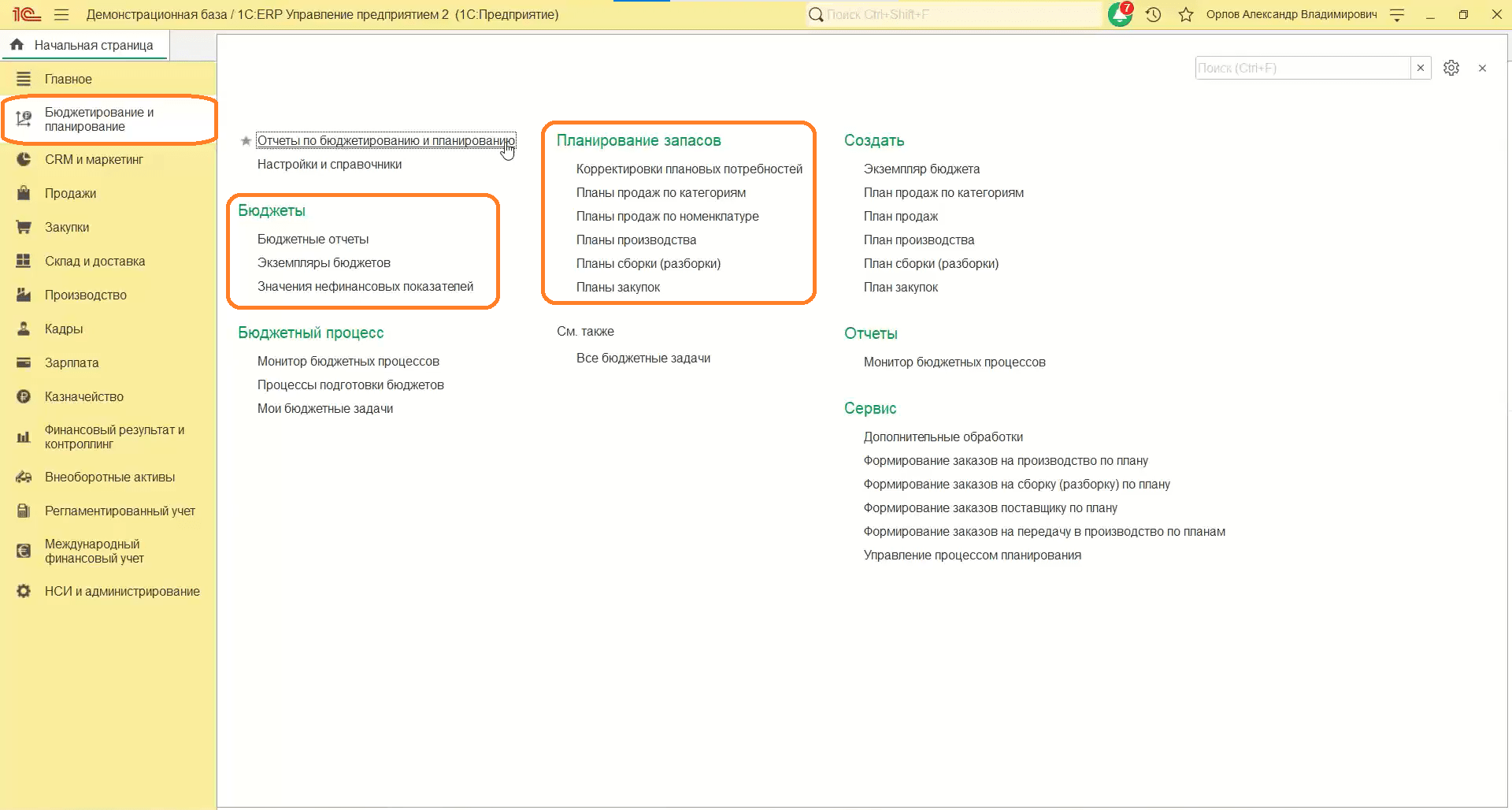Image resolution: width=1512 pixels, height=810 pixels.
Task: Close the section menu panel
Action: (x=1482, y=69)
